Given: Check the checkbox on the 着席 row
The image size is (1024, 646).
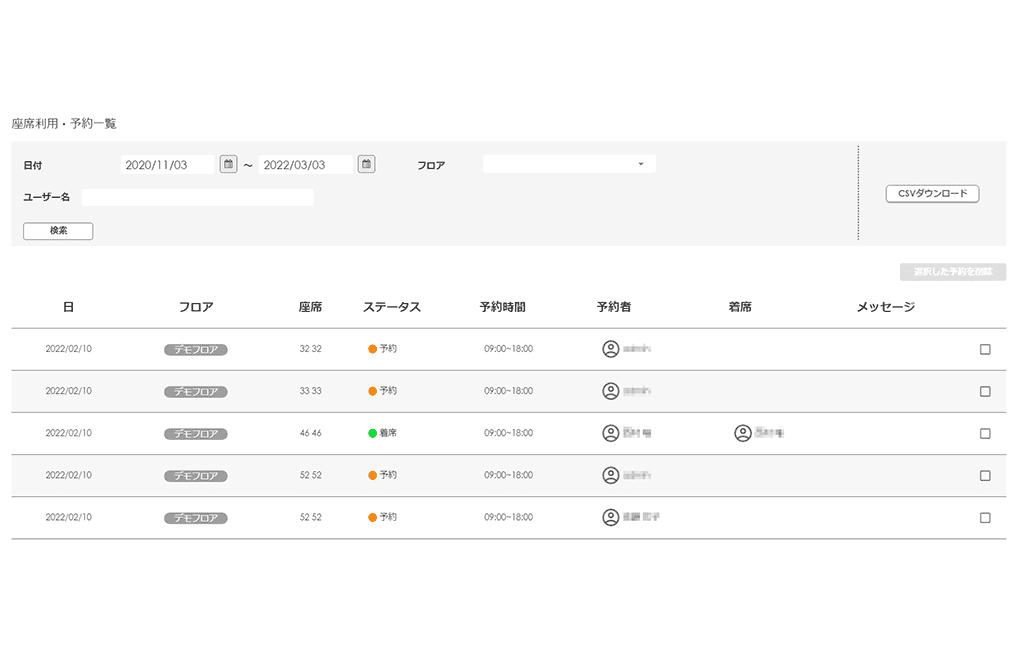Looking at the screenshot, I should pos(984,433).
